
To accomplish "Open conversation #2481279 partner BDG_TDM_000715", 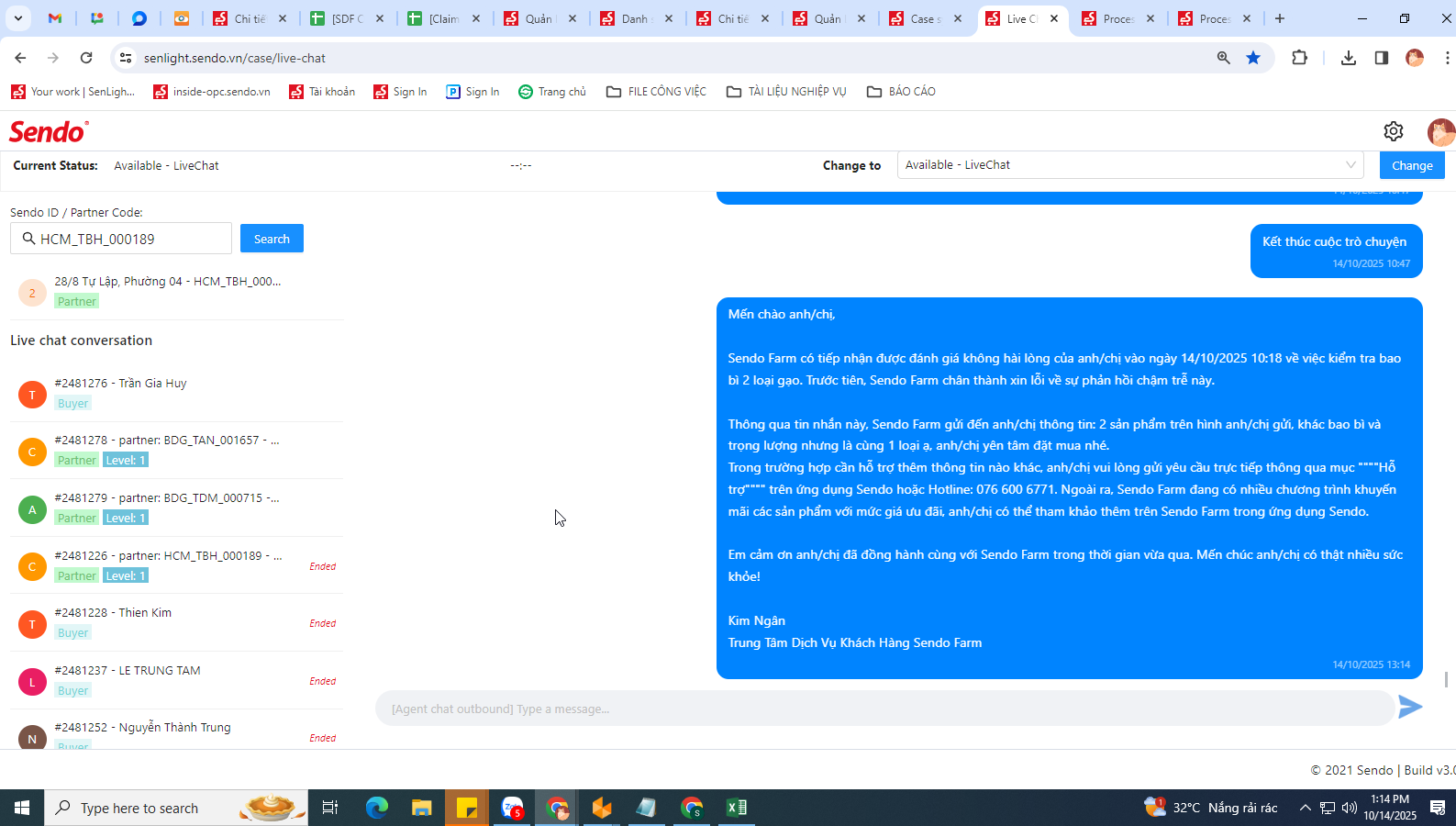I will click(x=176, y=508).
